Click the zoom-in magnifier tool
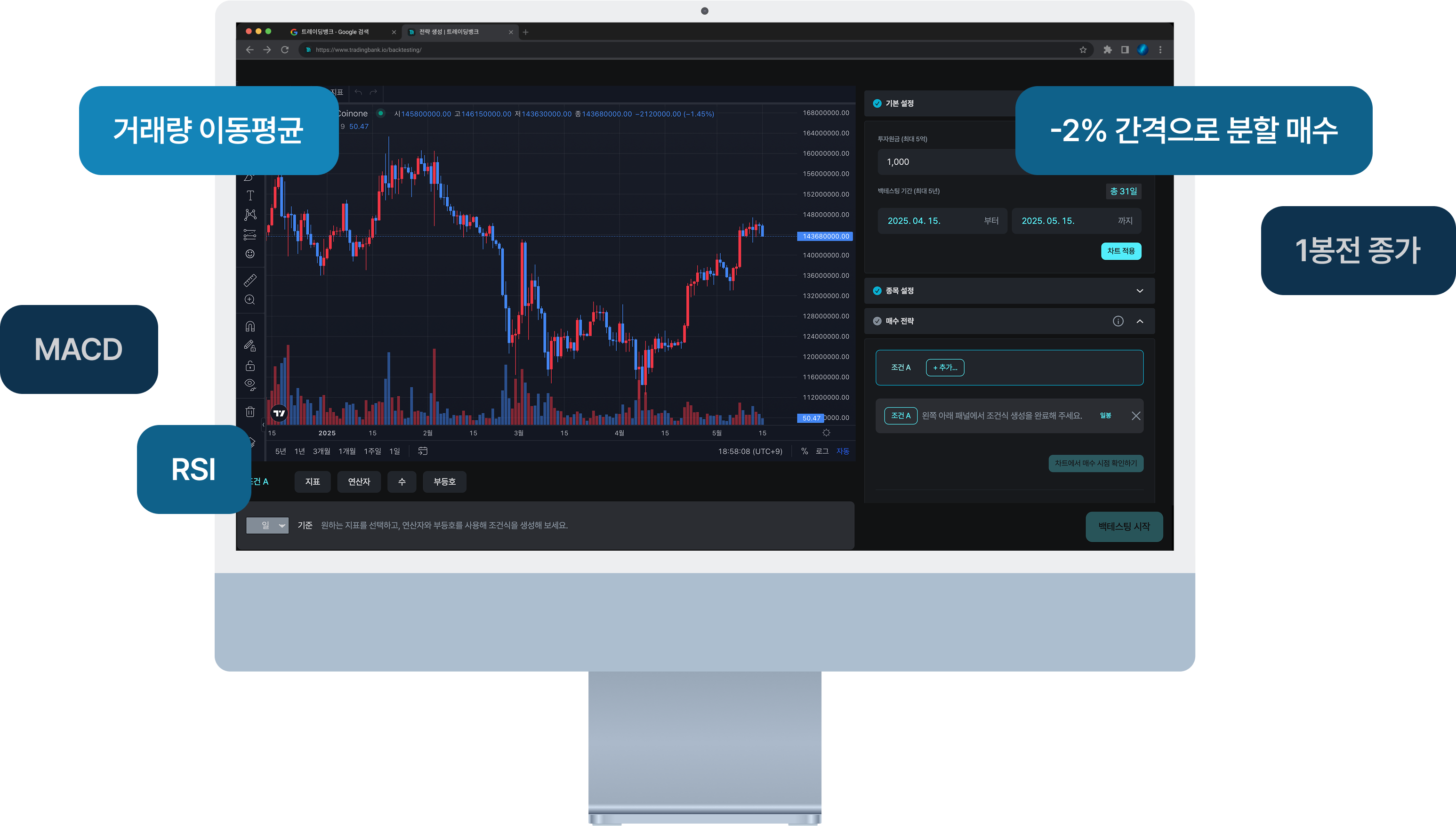Screen dimensions: 1456x826 (249, 299)
